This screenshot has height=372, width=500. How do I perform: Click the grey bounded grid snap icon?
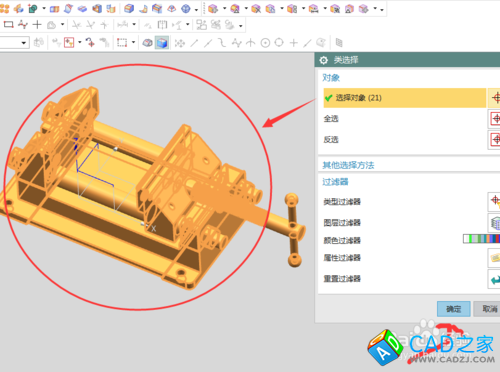coord(339,43)
